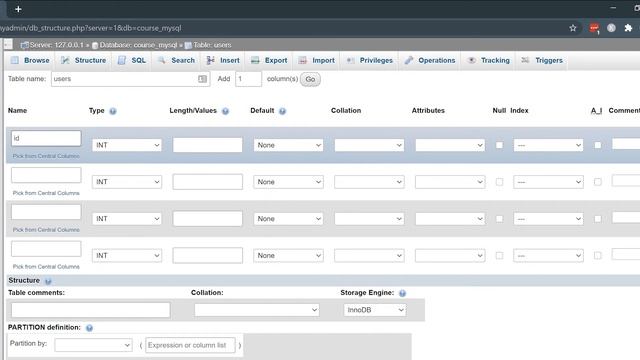The height and width of the screenshot is (360, 640).
Task: Click the Table: users breadcrumb link
Action: 212,45
